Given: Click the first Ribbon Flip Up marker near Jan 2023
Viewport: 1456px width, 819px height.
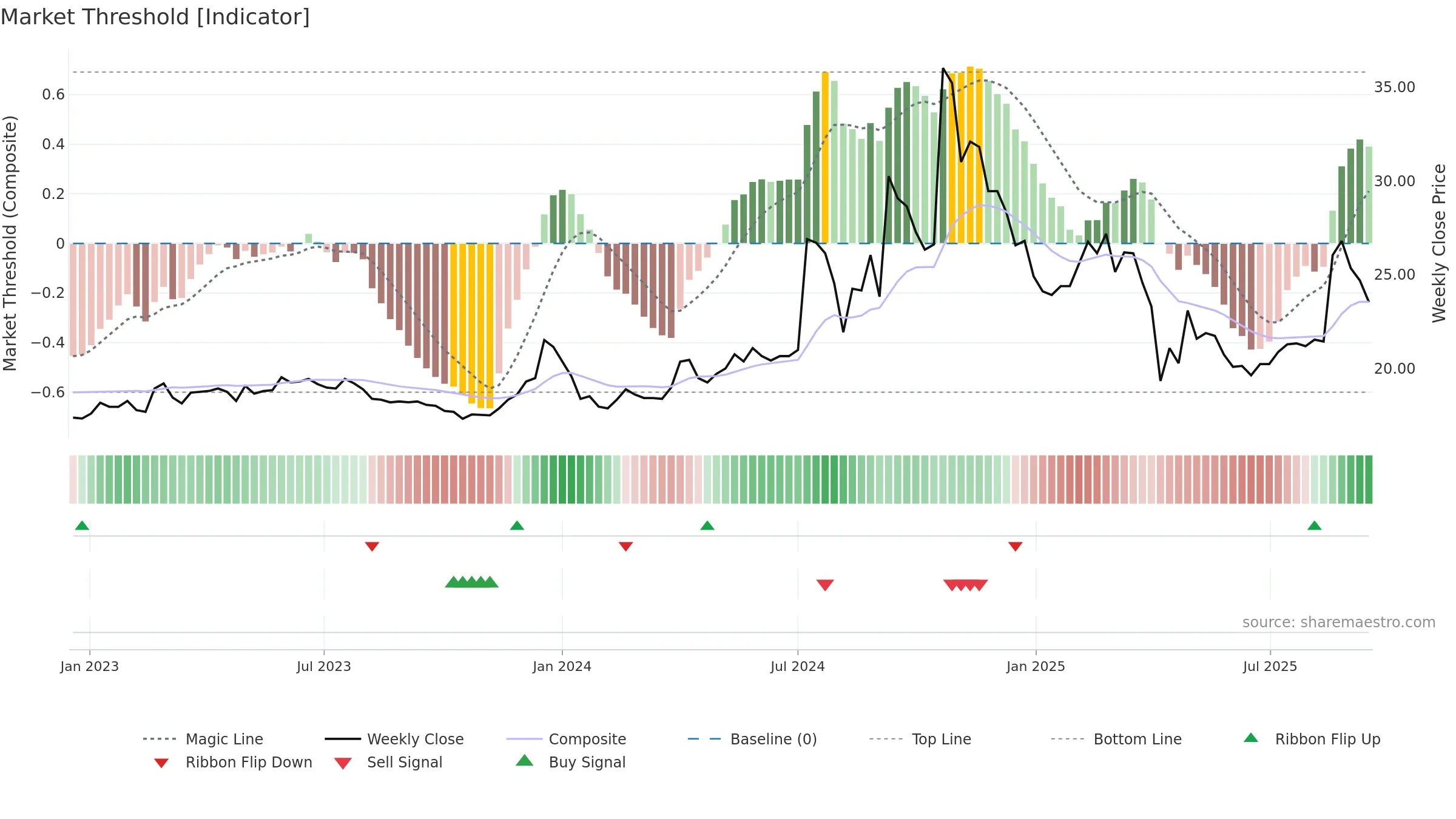Looking at the screenshot, I should 82,525.
